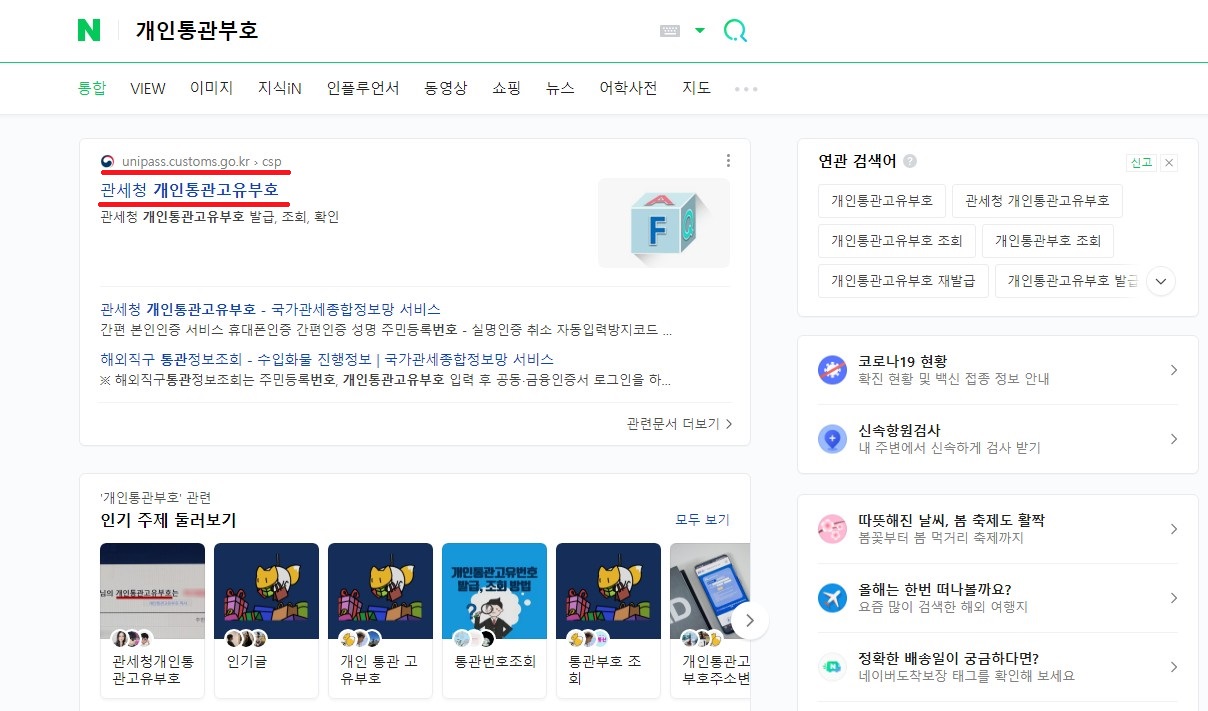Select related search 개인통관고유부호
This screenshot has height=711, width=1208.
[881, 201]
